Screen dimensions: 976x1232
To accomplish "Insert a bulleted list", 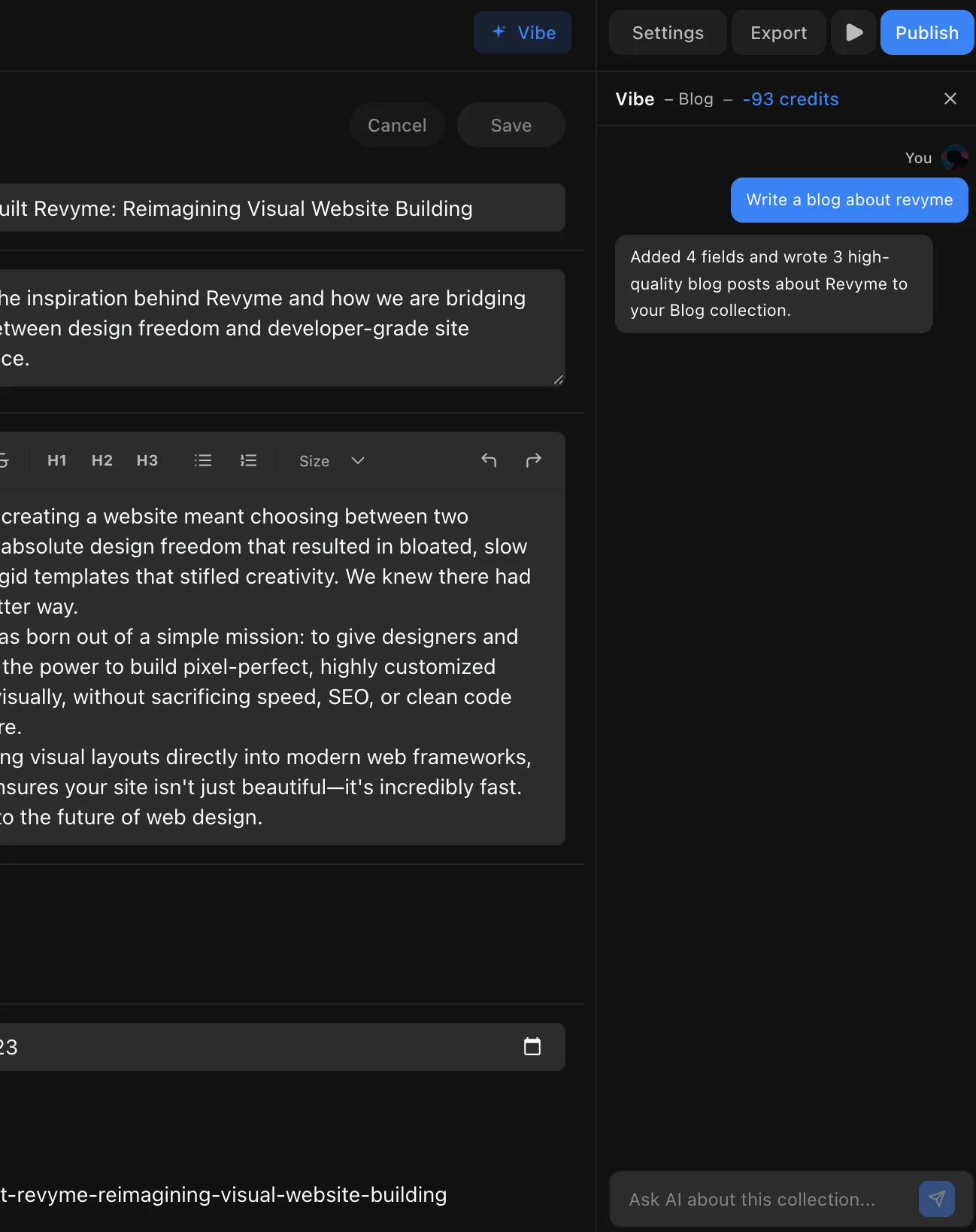I will [x=203, y=460].
